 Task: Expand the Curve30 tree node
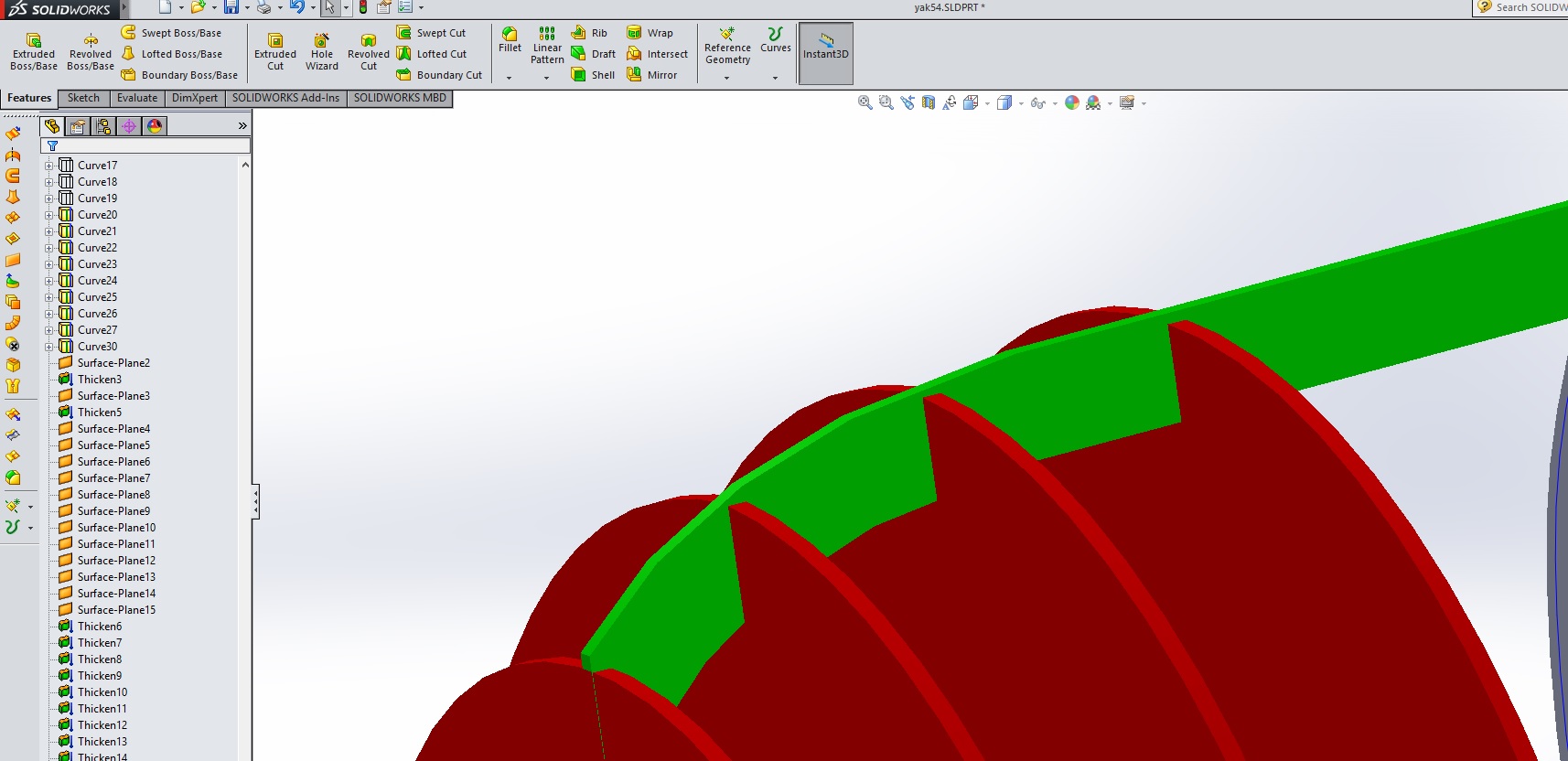(49, 347)
